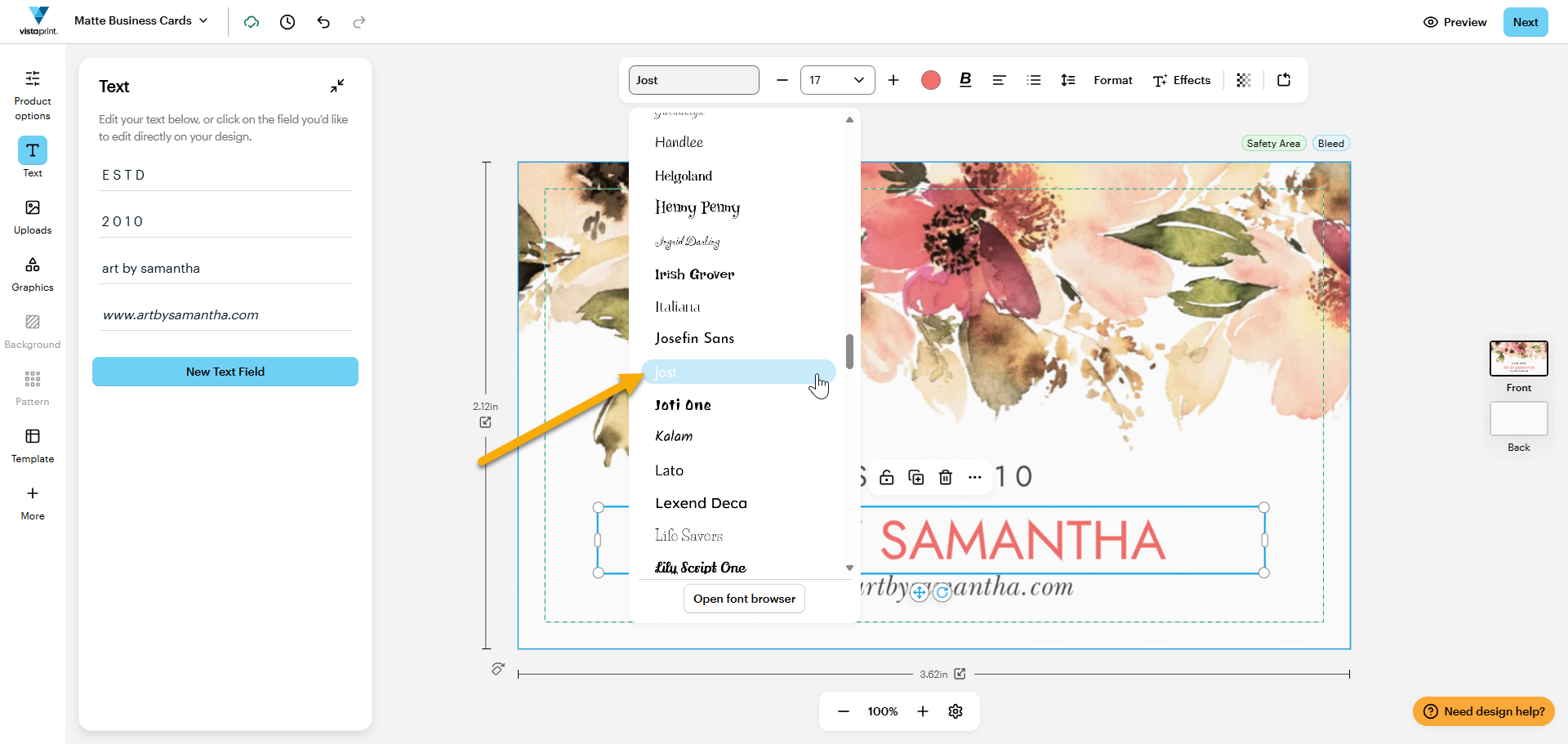Open the transparency checker icon
Image resolution: width=1568 pixels, height=744 pixels.
[1244, 80]
